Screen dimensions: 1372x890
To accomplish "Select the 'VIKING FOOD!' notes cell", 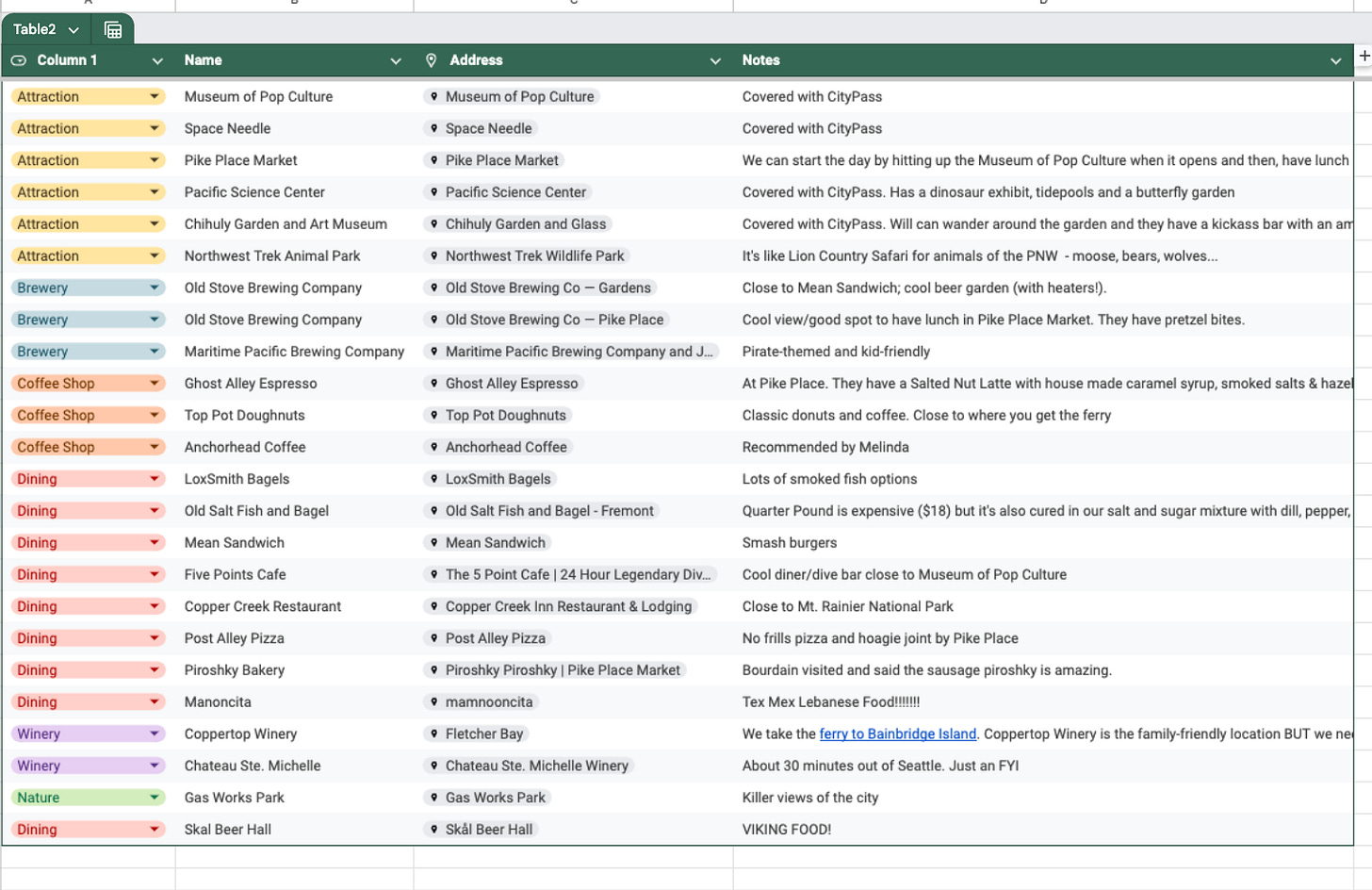I will [1043, 830].
